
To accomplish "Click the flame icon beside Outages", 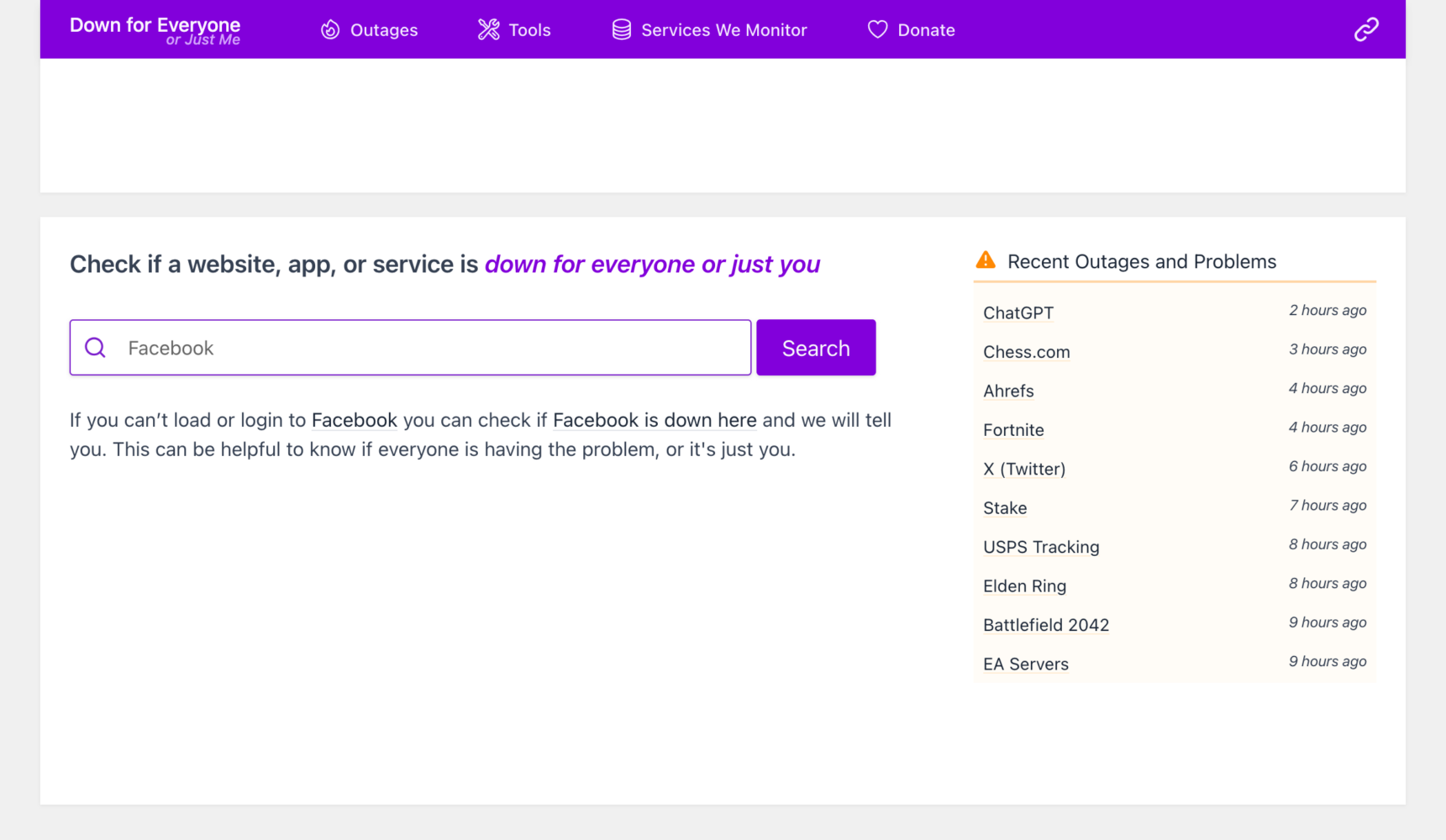I will [x=330, y=30].
